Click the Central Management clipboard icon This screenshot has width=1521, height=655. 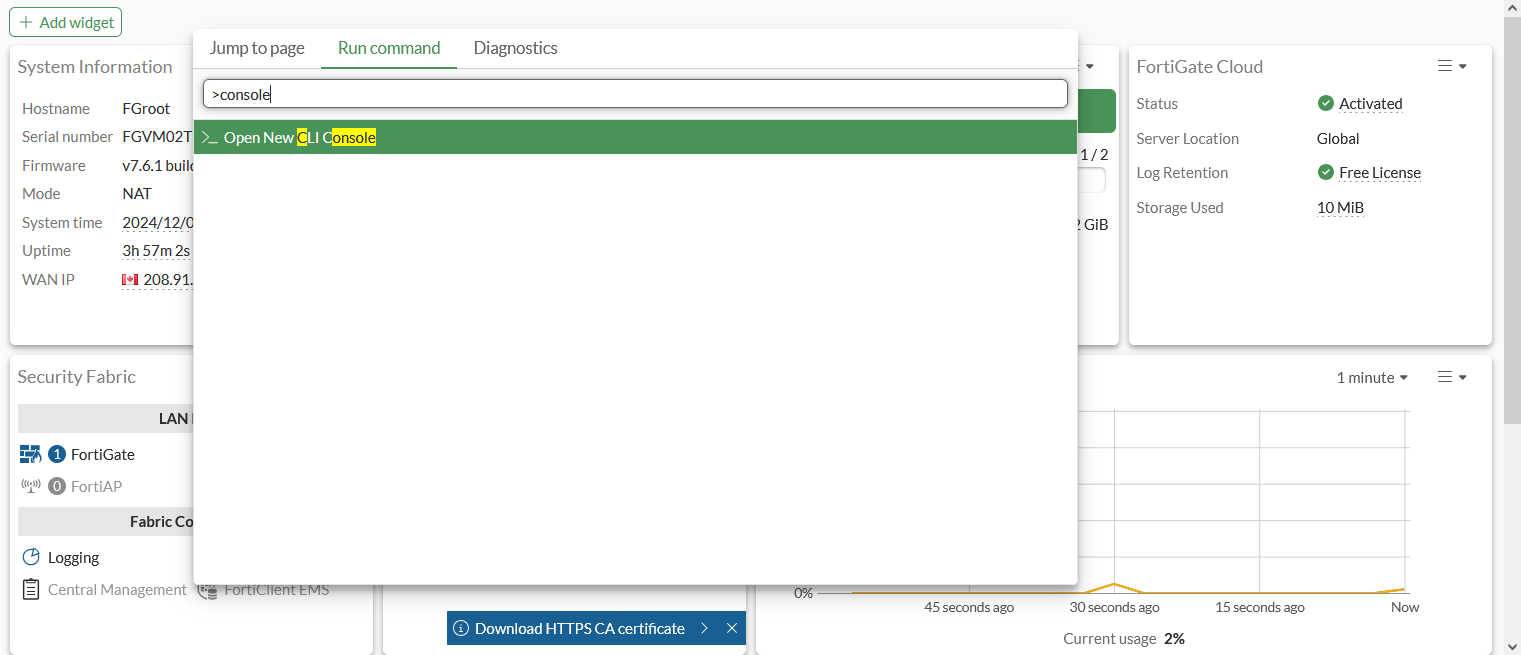pyautogui.click(x=31, y=589)
